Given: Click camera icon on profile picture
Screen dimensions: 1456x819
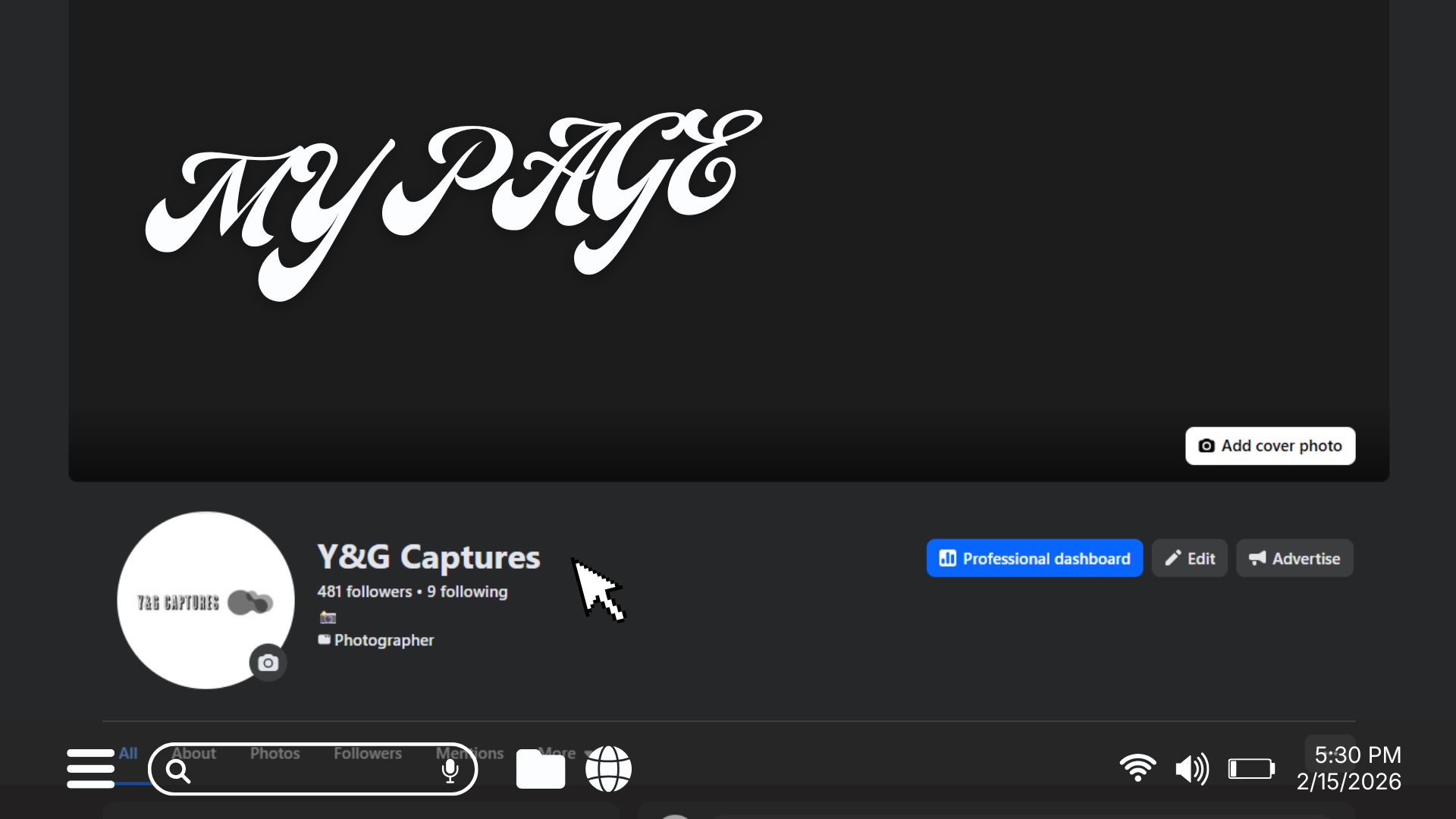Looking at the screenshot, I should pos(268,663).
